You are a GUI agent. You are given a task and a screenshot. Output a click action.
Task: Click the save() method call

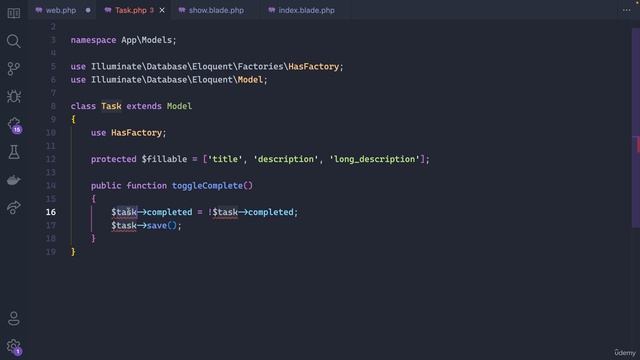(162, 226)
